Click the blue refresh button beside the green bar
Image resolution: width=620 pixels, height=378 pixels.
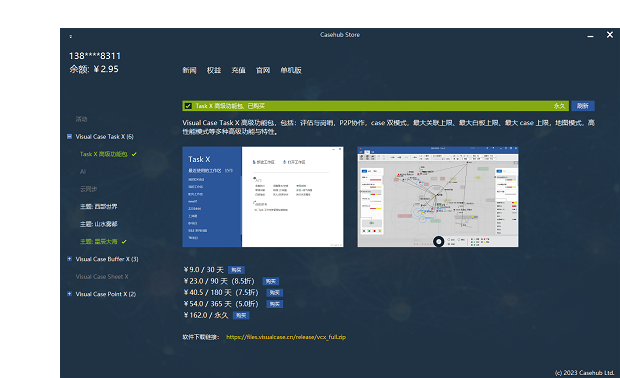(582, 106)
